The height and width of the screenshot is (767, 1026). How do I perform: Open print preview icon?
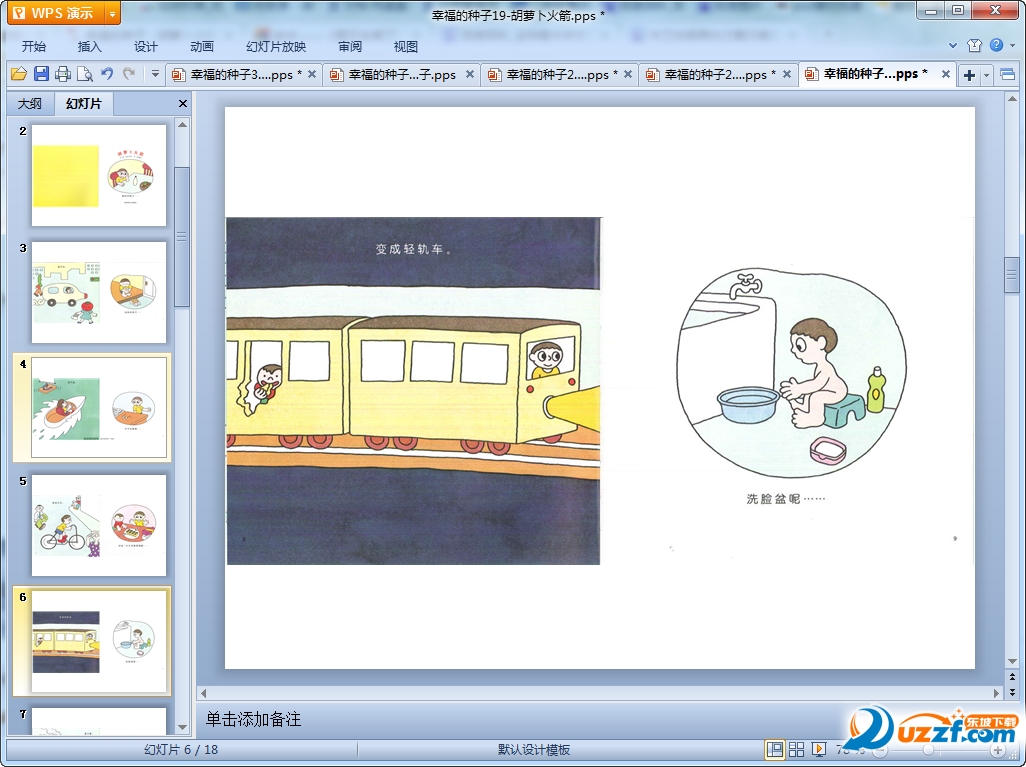pos(84,74)
